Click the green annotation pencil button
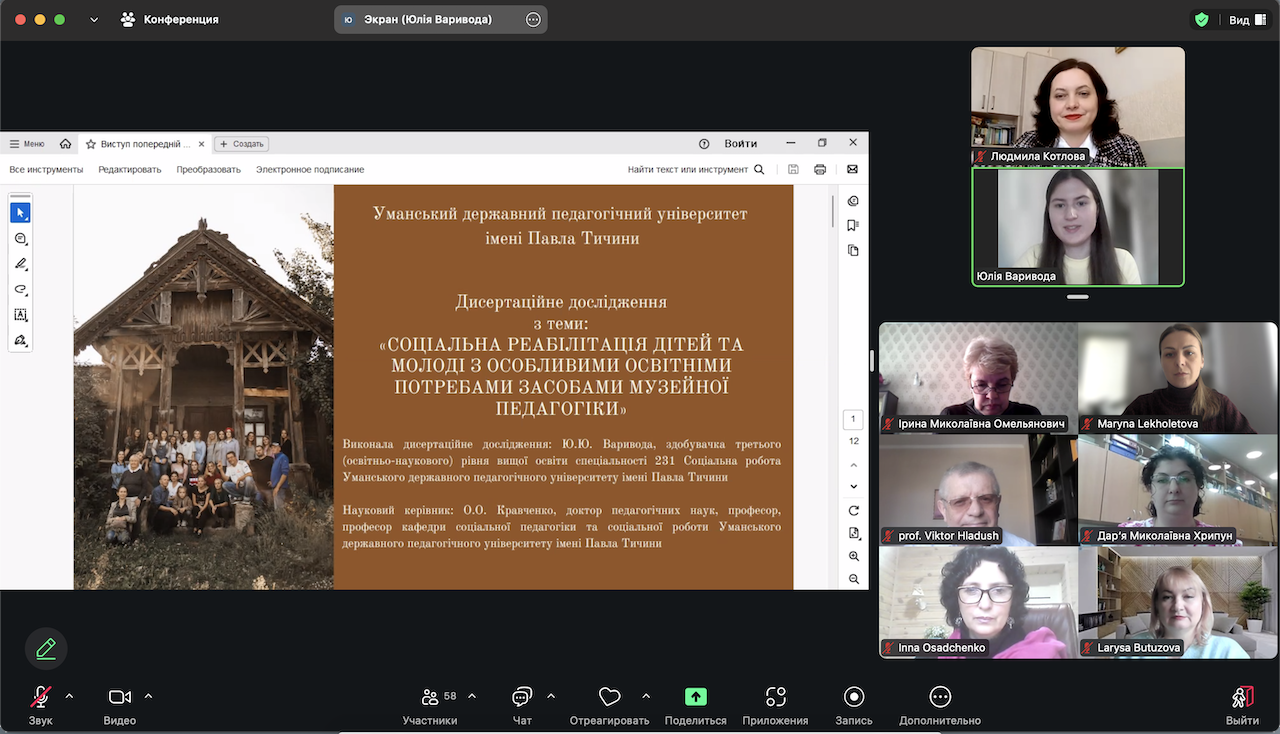This screenshot has height=734, width=1280. (46, 649)
